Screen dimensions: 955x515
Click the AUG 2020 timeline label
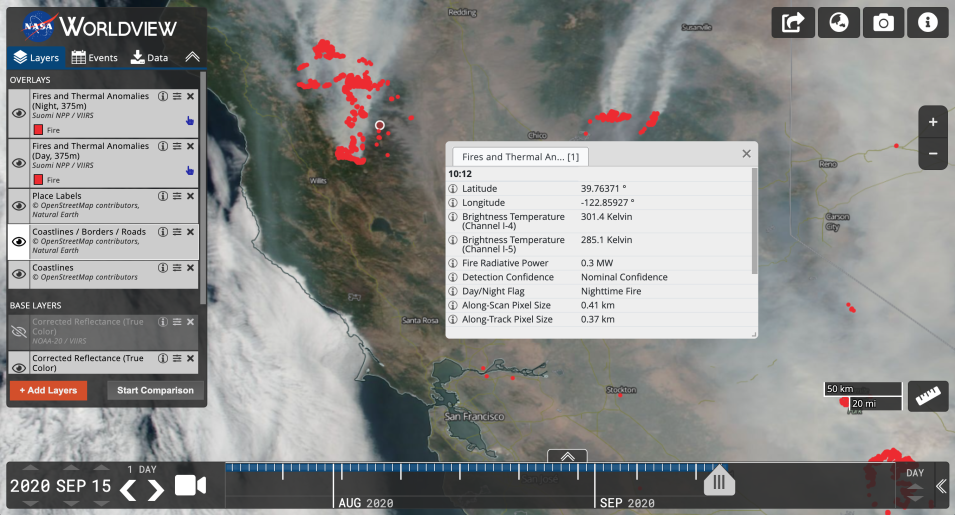365,503
